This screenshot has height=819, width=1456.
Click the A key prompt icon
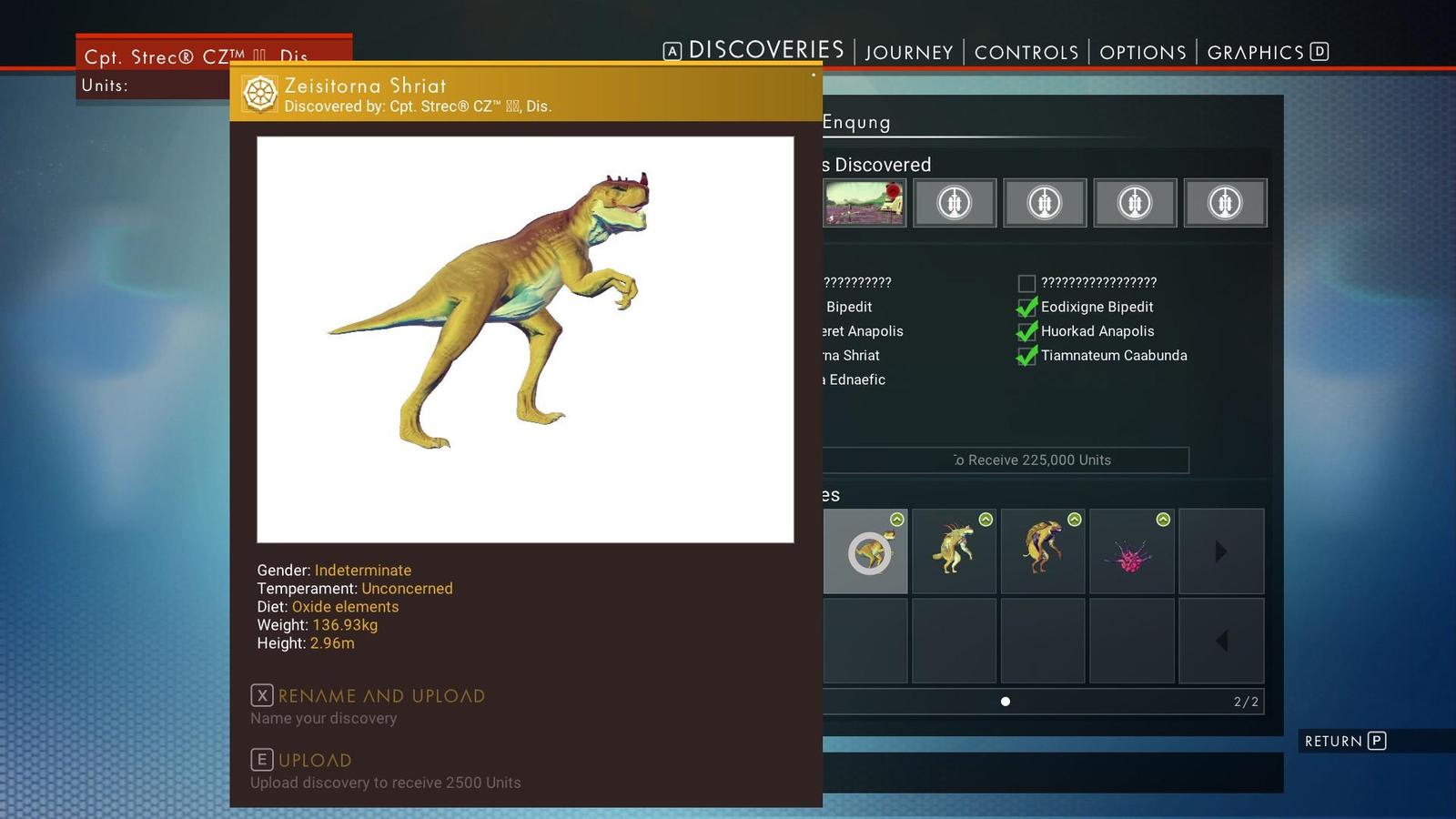tap(672, 51)
